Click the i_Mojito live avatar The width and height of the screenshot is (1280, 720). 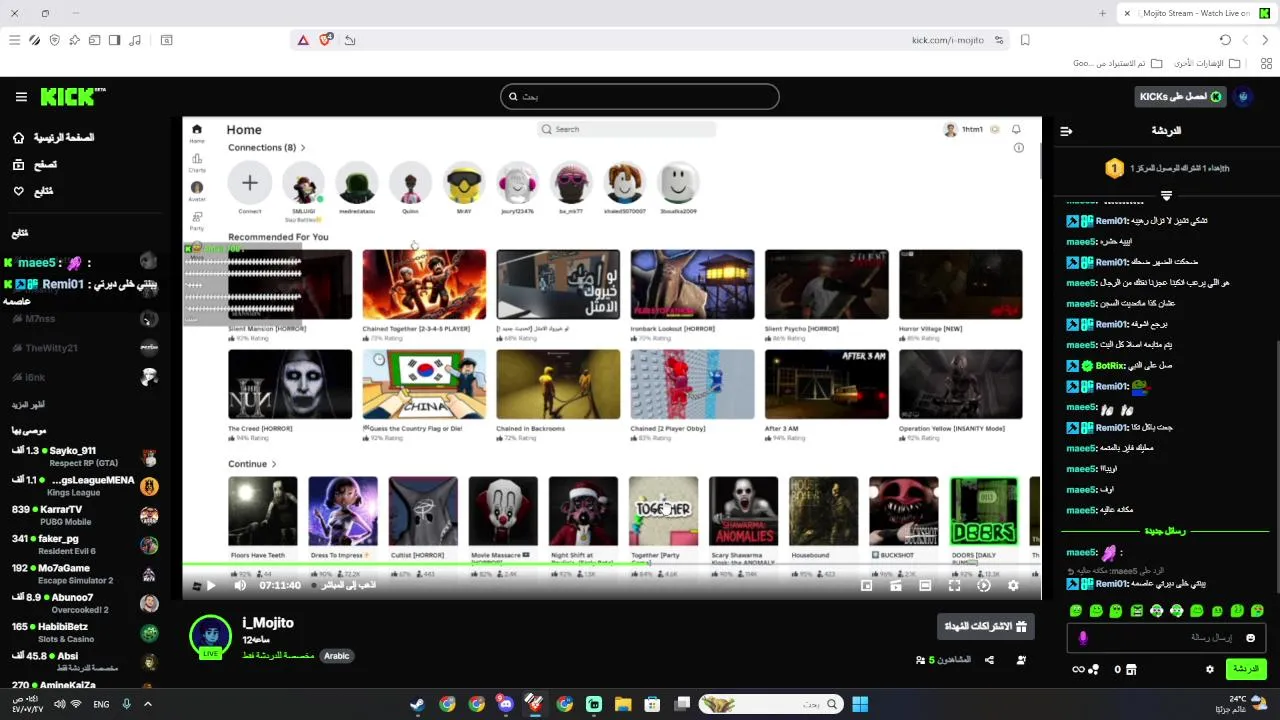[210, 637]
